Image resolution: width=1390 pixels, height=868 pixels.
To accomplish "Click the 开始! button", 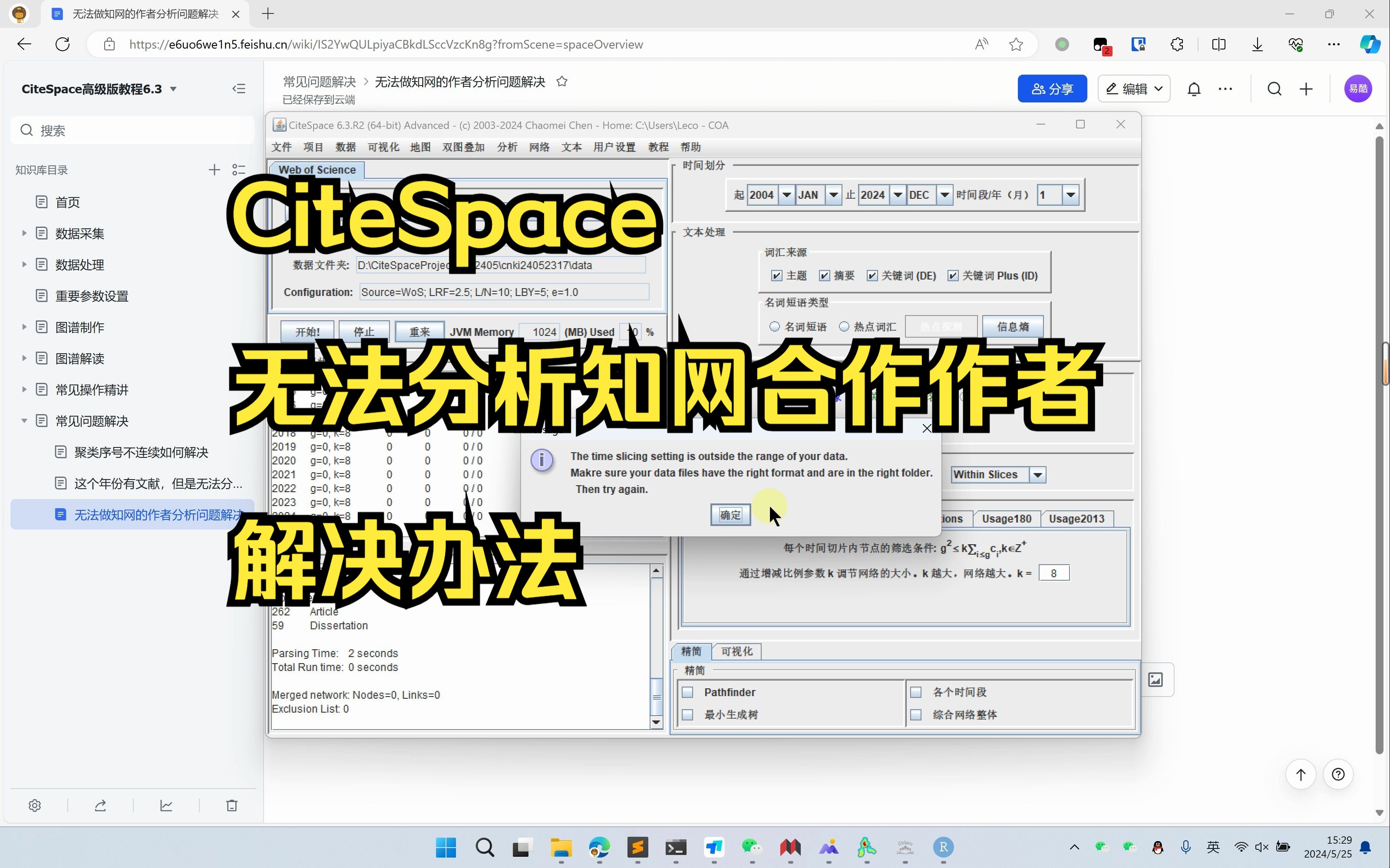I will click(307, 332).
